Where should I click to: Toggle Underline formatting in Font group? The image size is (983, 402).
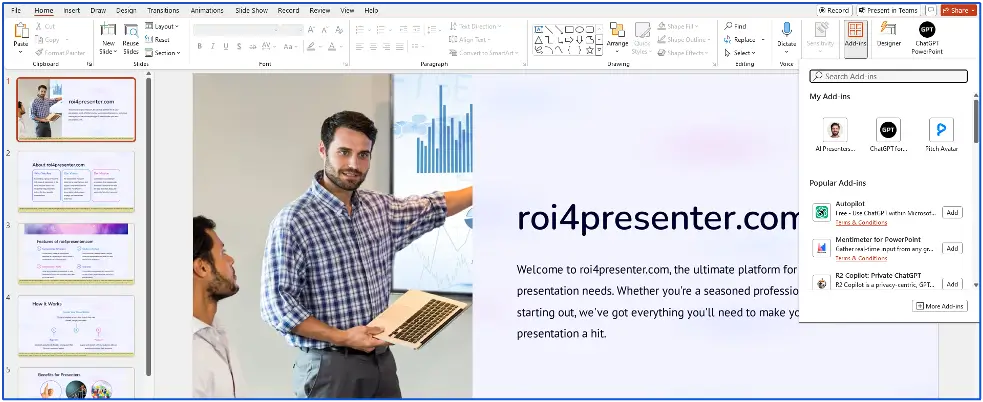[x=226, y=46]
